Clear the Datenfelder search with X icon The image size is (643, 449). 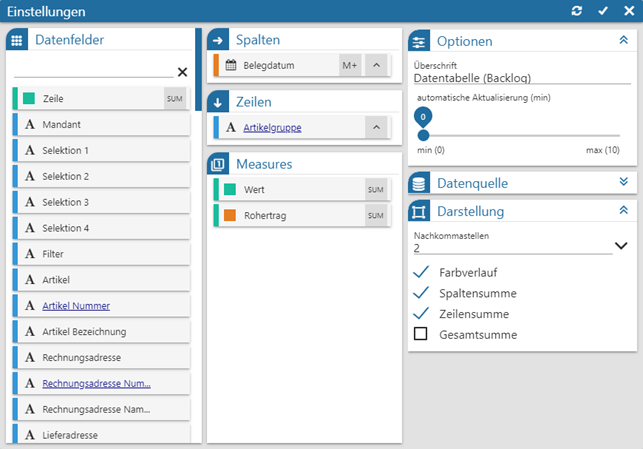182,72
